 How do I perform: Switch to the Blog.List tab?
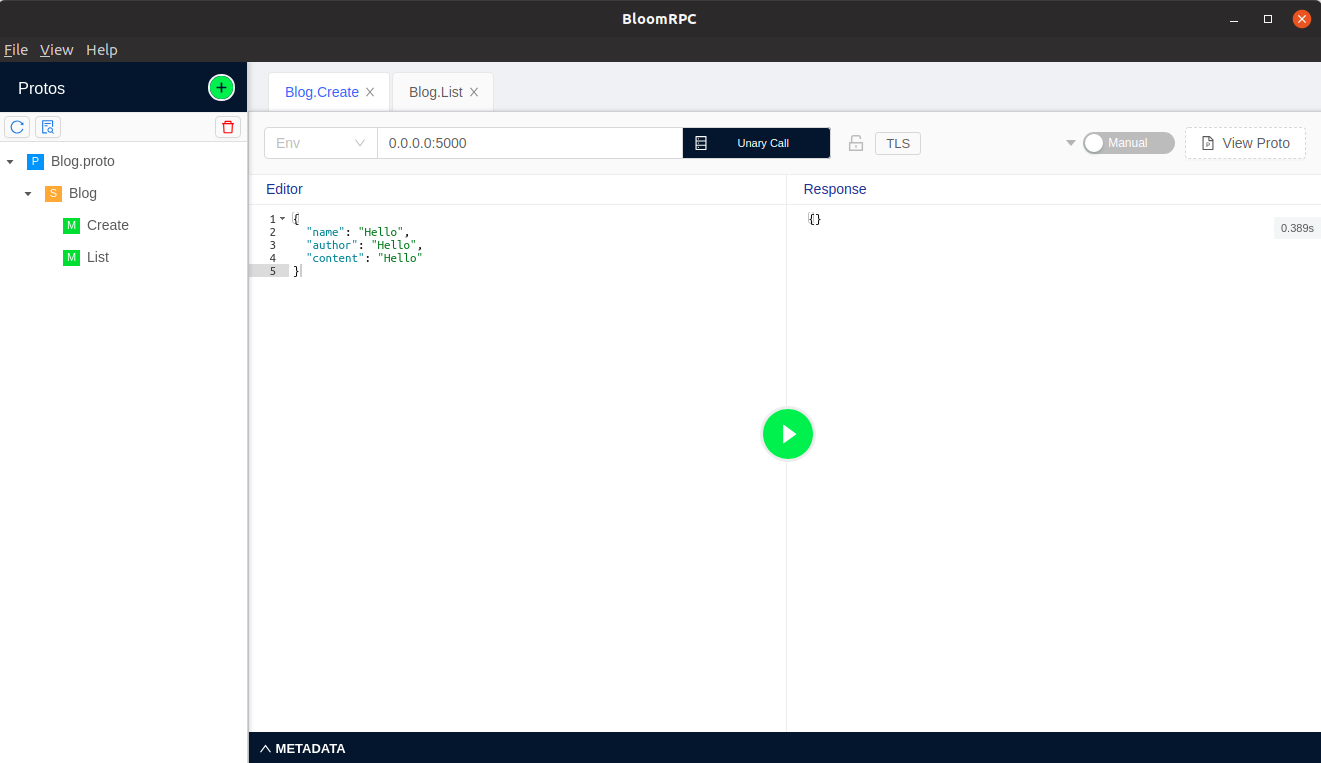point(436,92)
